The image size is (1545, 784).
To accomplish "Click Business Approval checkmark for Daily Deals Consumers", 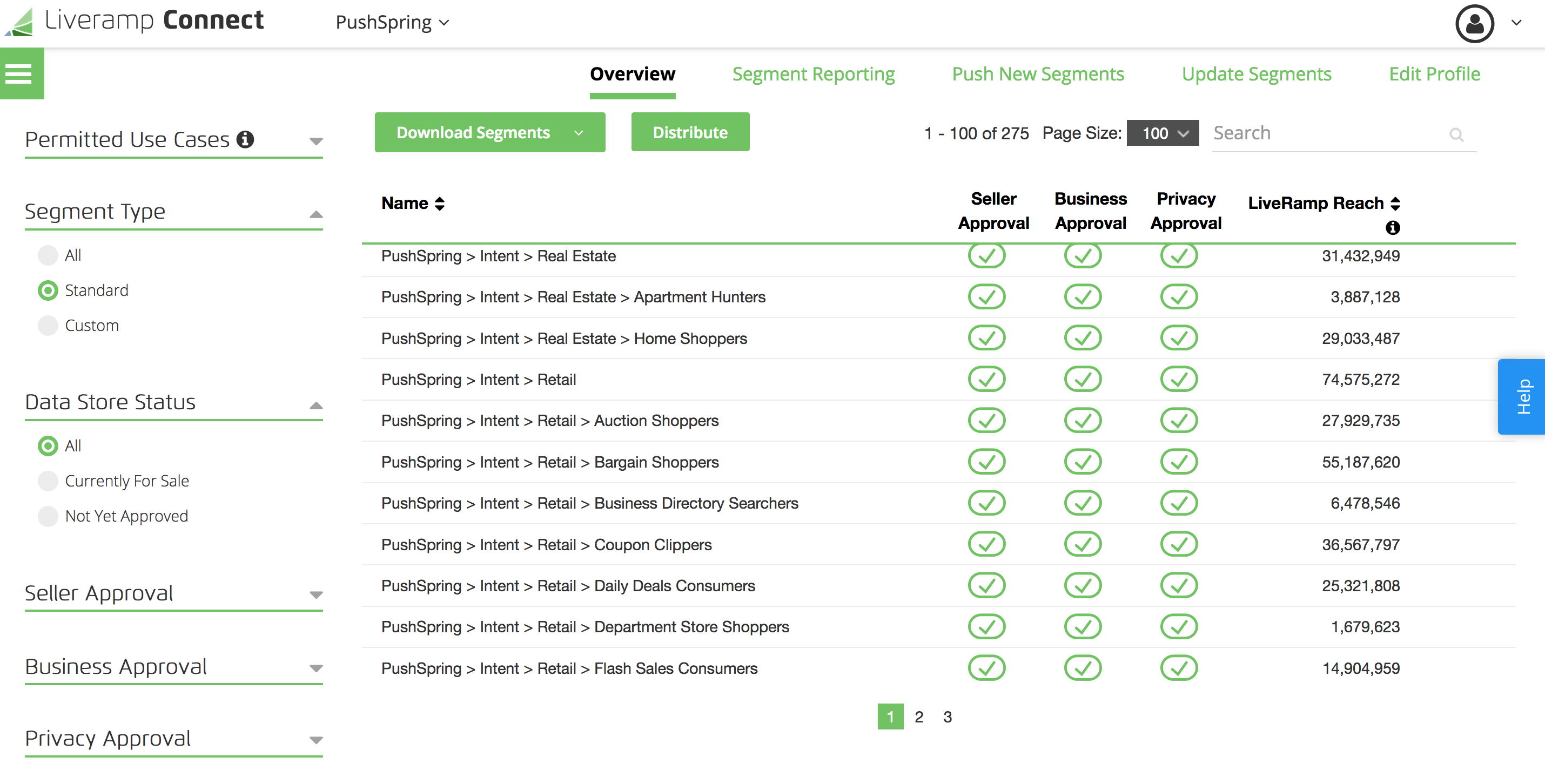I will click(x=1082, y=585).
